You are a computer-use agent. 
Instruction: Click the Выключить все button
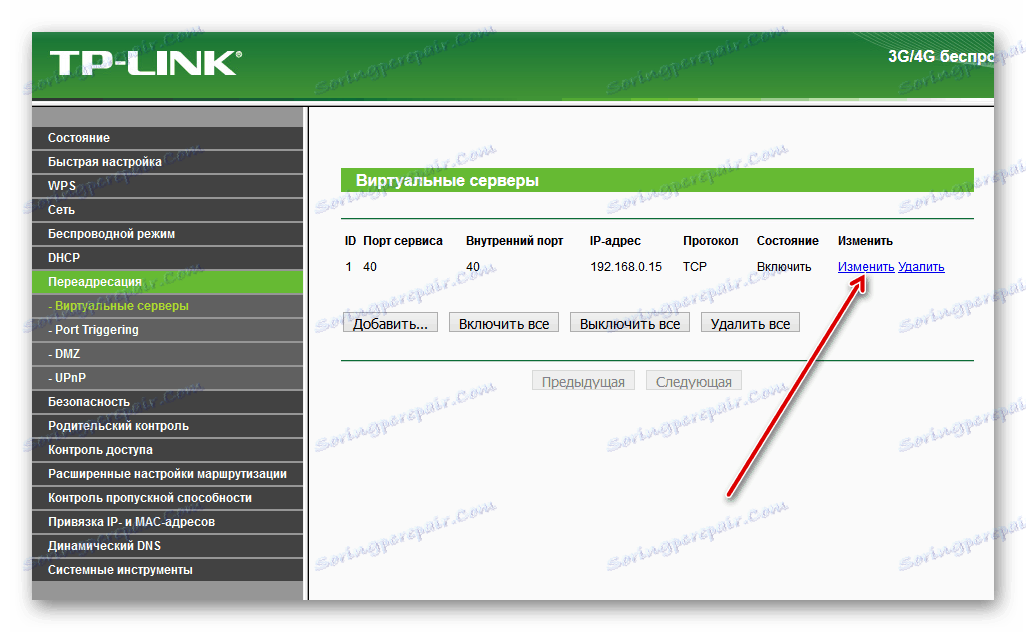pos(630,323)
